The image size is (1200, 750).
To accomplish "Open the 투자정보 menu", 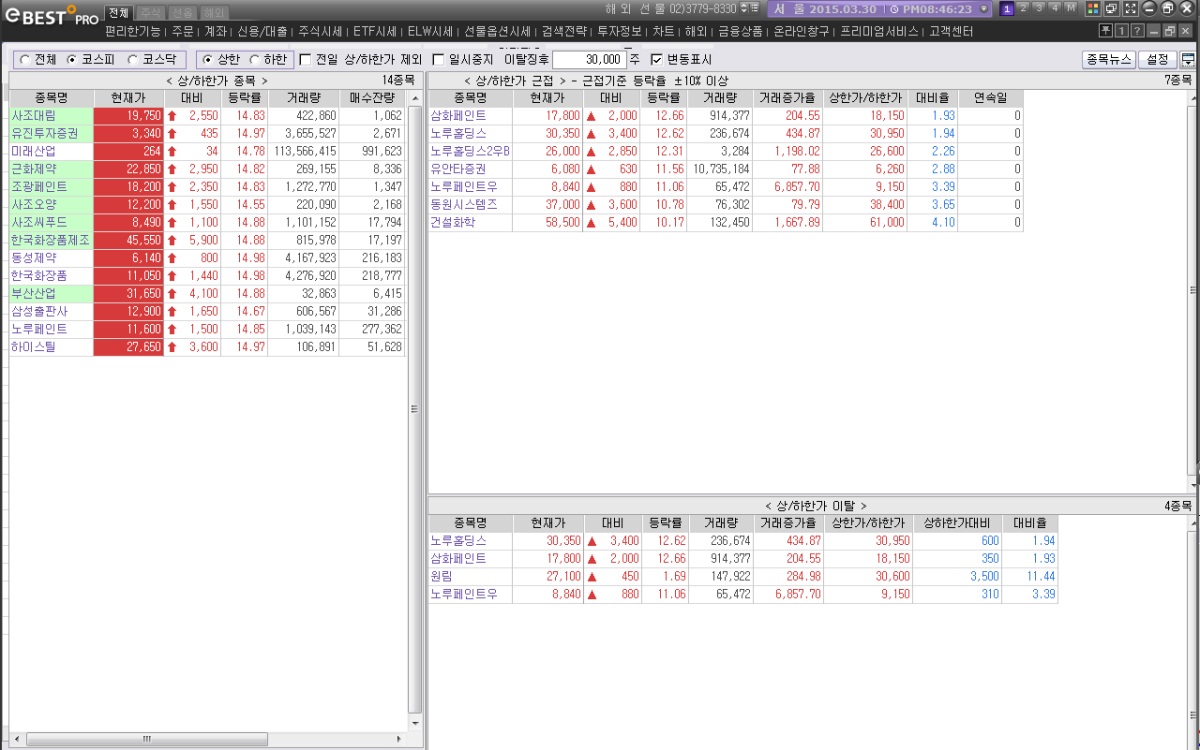I will [618, 31].
